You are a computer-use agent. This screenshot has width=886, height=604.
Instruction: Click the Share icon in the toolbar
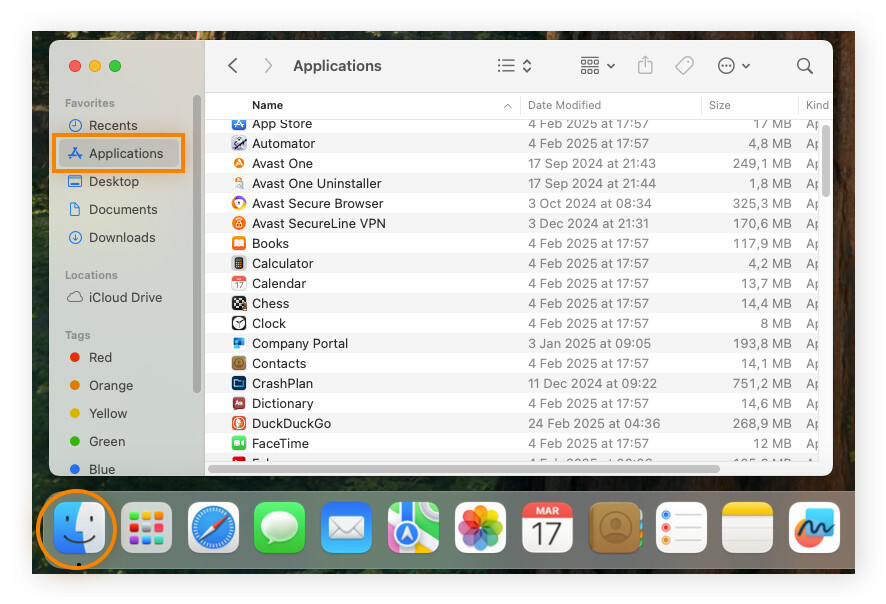[645, 65]
